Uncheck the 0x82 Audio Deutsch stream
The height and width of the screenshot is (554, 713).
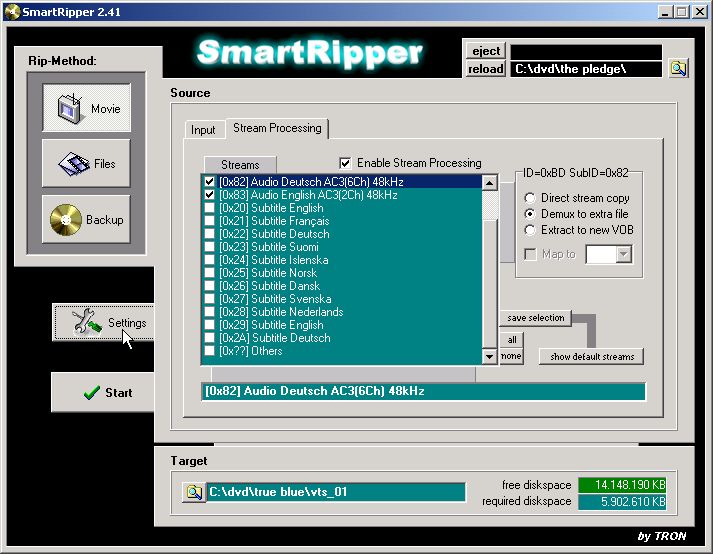point(209,181)
